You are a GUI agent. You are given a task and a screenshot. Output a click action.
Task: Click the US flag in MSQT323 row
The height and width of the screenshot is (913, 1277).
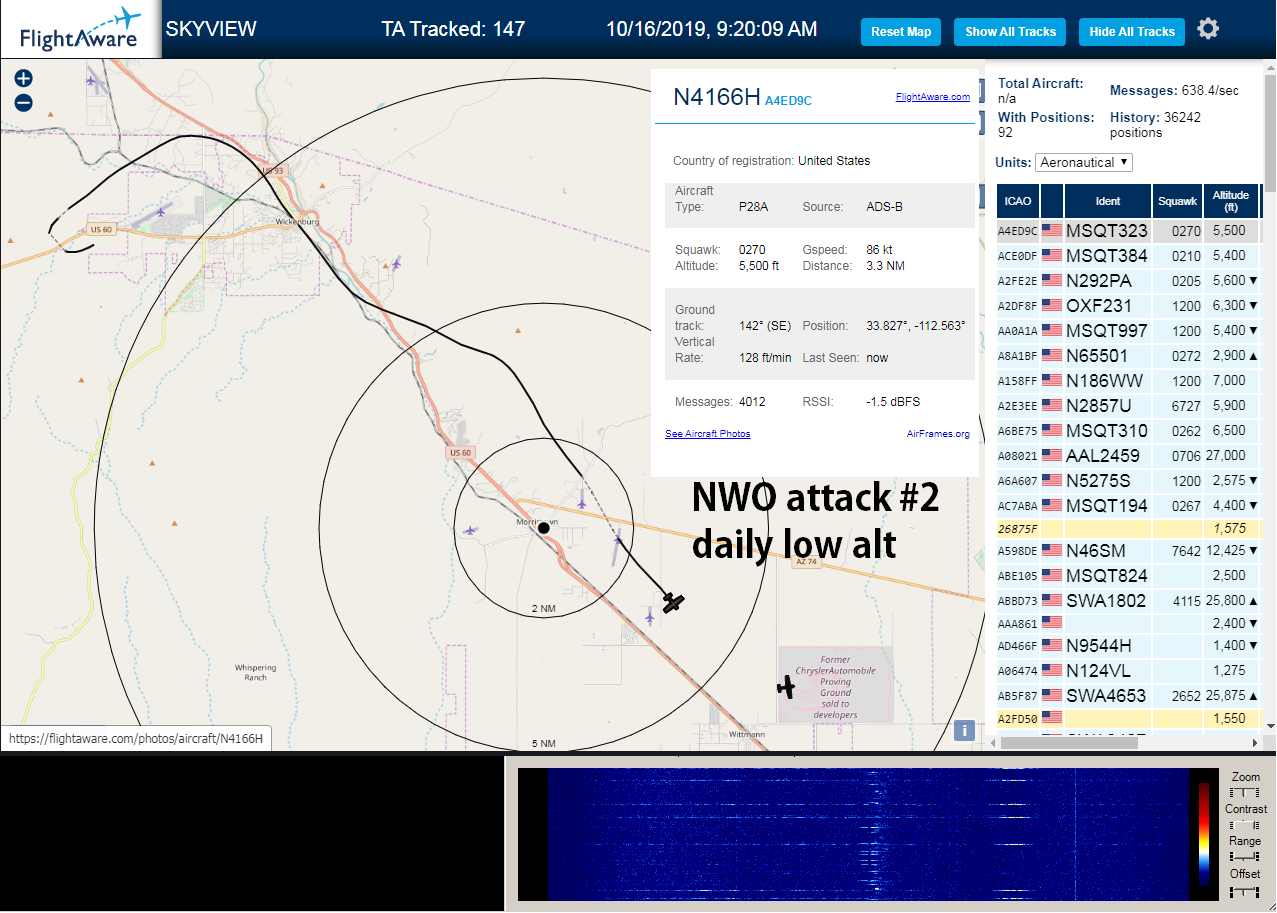click(x=1052, y=231)
